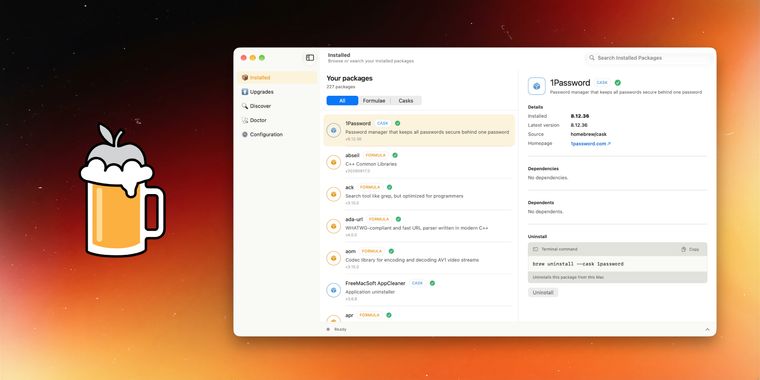Image resolution: width=760 pixels, height=380 pixels.
Task: Select the All packages filter tab
Action: pyautogui.click(x=342, y=101)
